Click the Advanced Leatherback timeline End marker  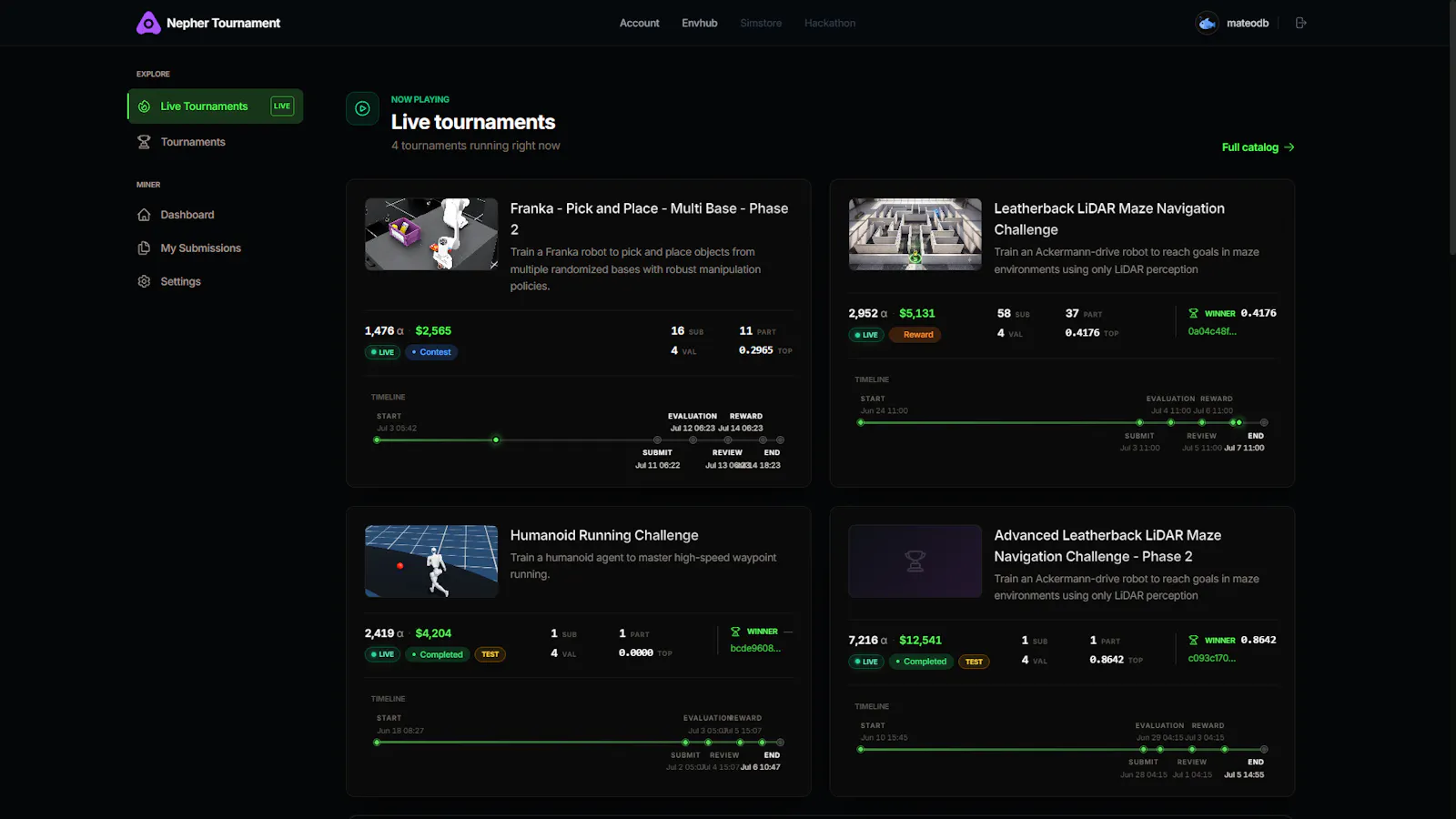pyautogui.click(x=1264, y=750)
